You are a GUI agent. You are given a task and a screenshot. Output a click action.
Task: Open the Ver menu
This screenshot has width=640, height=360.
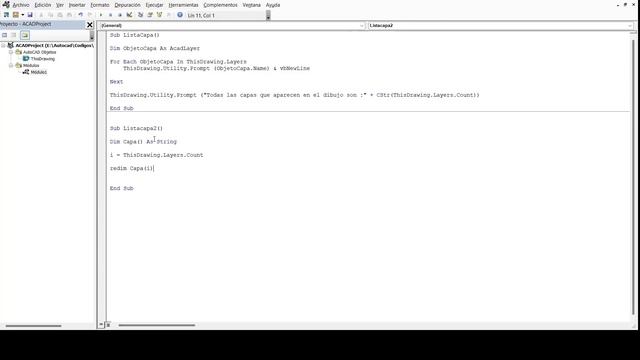[x=60, y=5]
